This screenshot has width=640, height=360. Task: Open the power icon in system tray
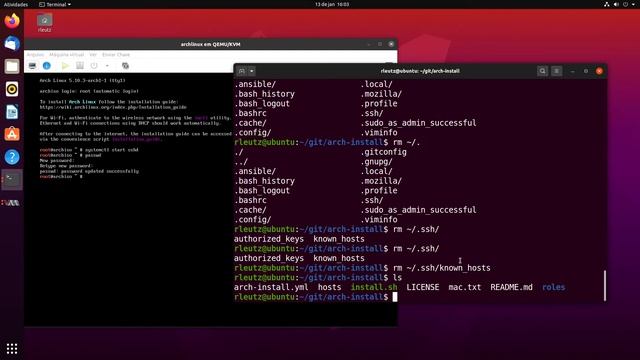point(626,4)
